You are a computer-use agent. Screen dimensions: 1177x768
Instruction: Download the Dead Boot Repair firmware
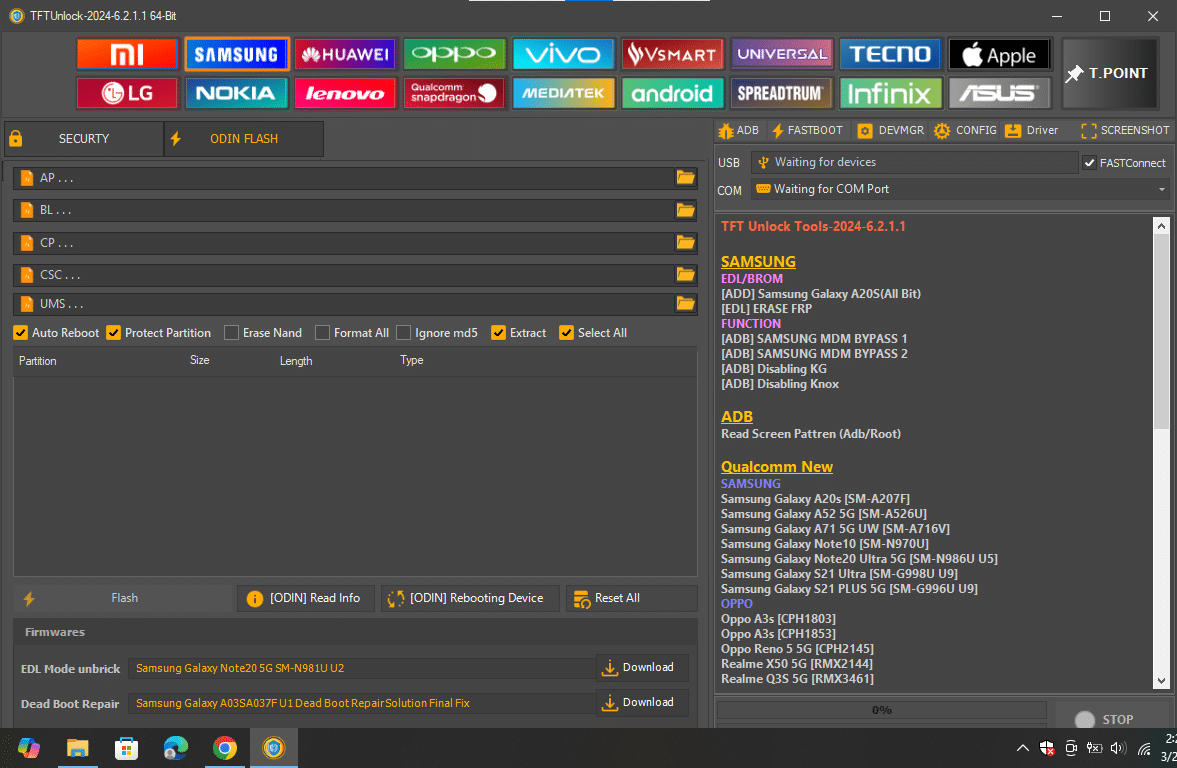641,702
